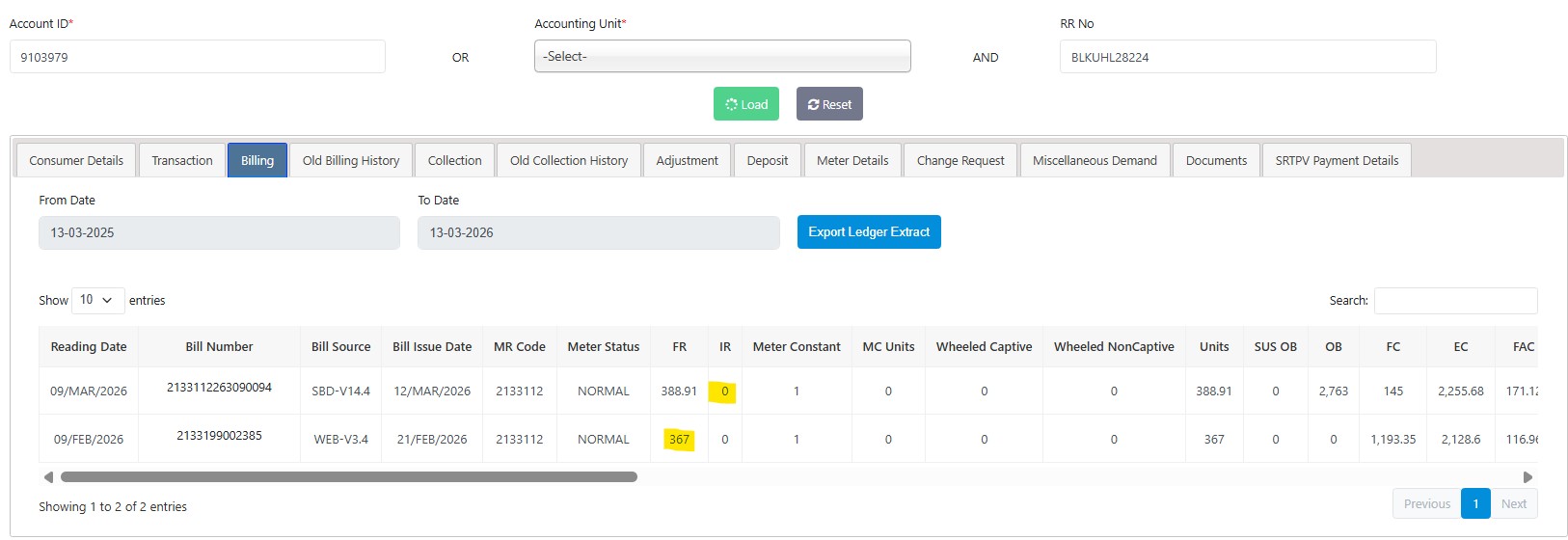Click the table Search box

click(x=1454, y=301)
